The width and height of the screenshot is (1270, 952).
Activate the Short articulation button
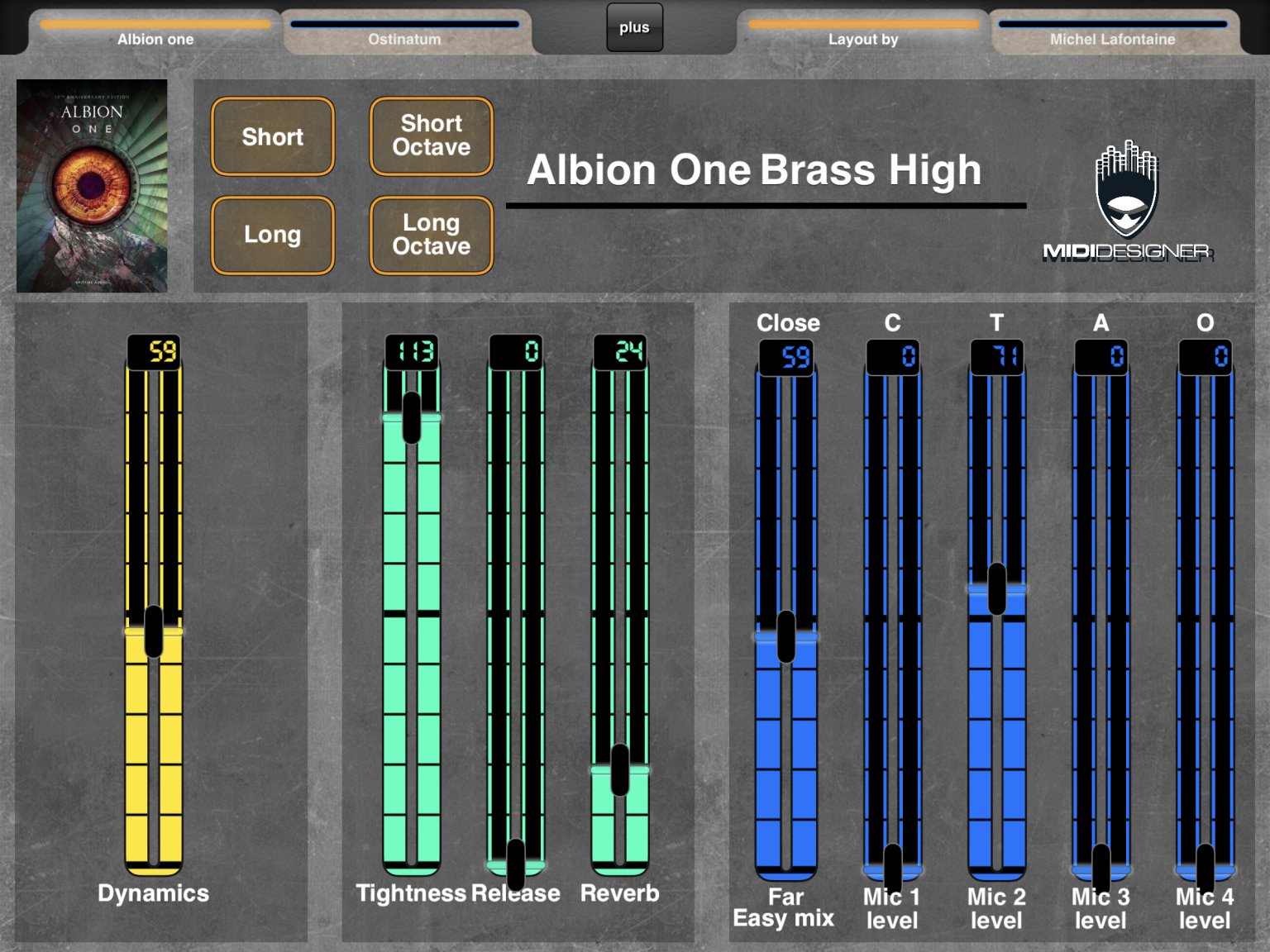(x=273, y=136)
